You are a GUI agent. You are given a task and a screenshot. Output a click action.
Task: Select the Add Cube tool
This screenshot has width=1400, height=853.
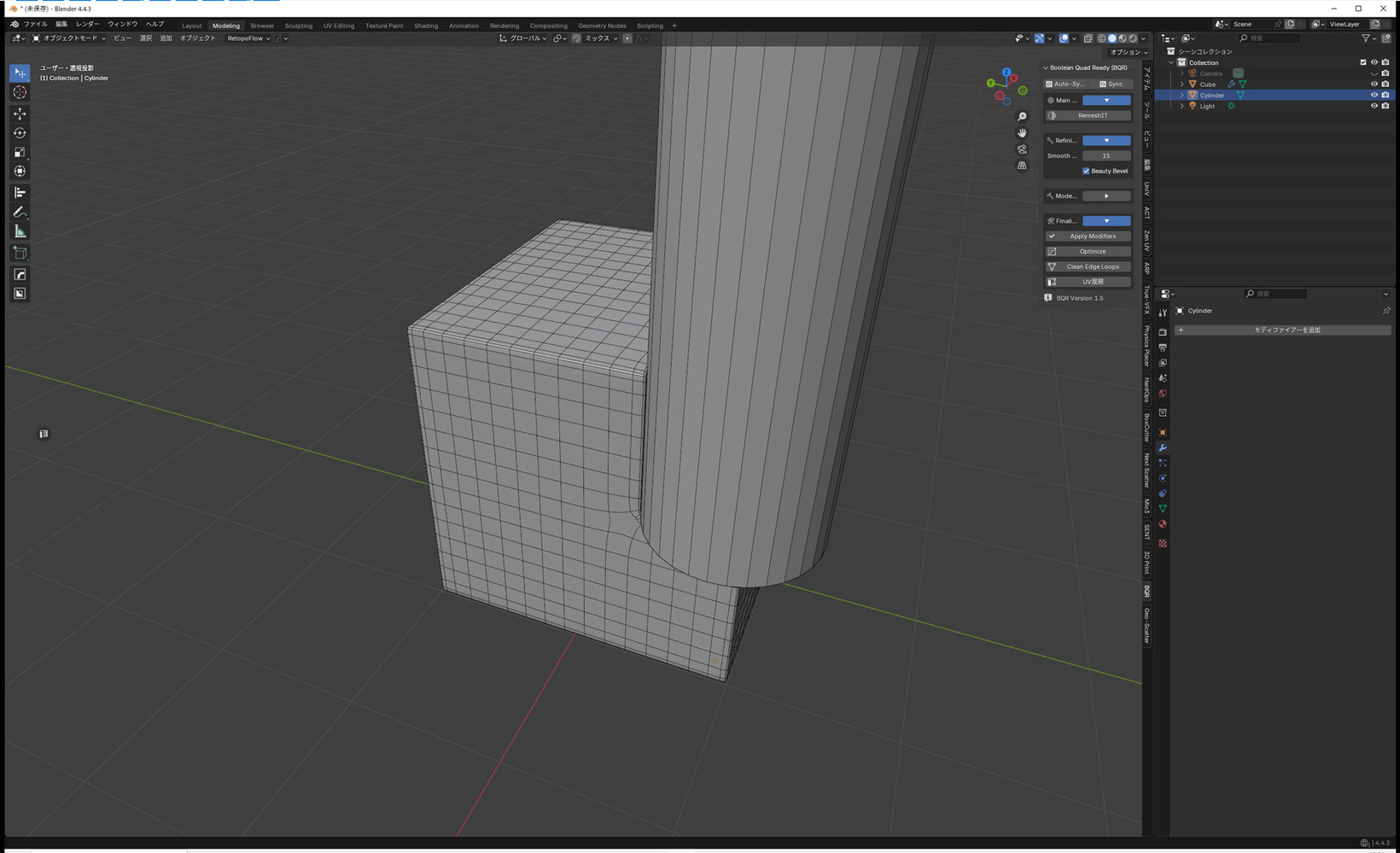(x=20, y=253)
